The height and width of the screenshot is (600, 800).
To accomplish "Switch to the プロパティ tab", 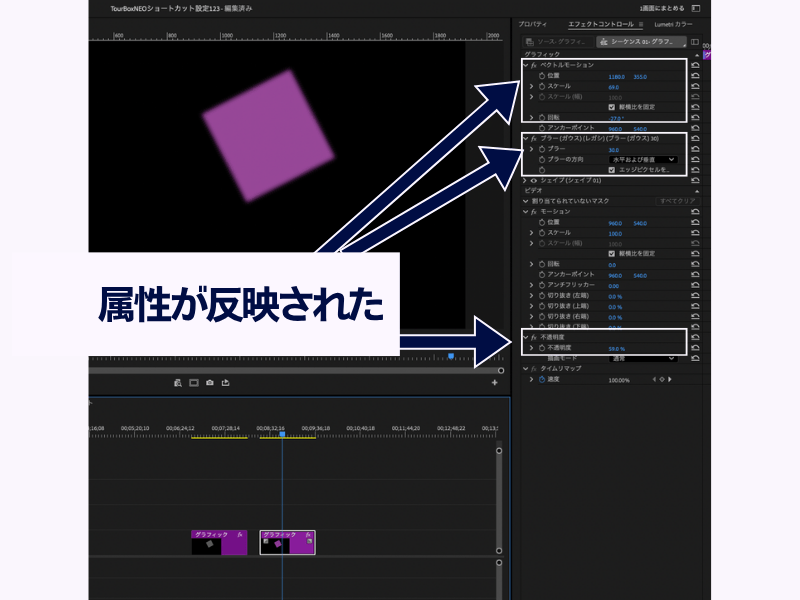I will (x=533, y=23).
